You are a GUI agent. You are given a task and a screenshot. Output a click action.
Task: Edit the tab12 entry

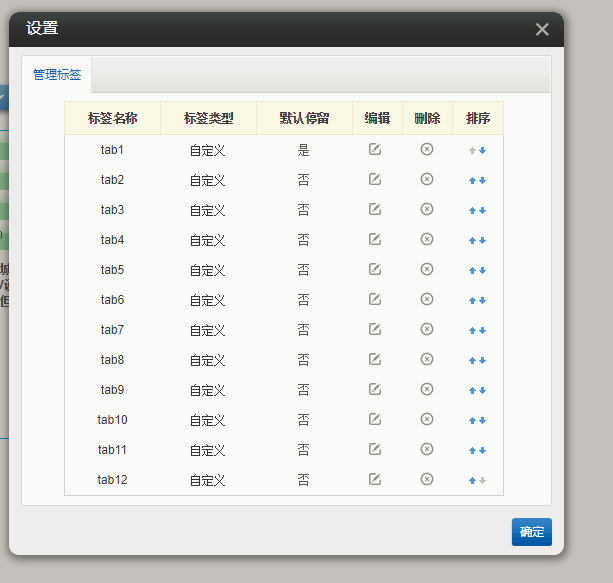(x=375, y=480)
